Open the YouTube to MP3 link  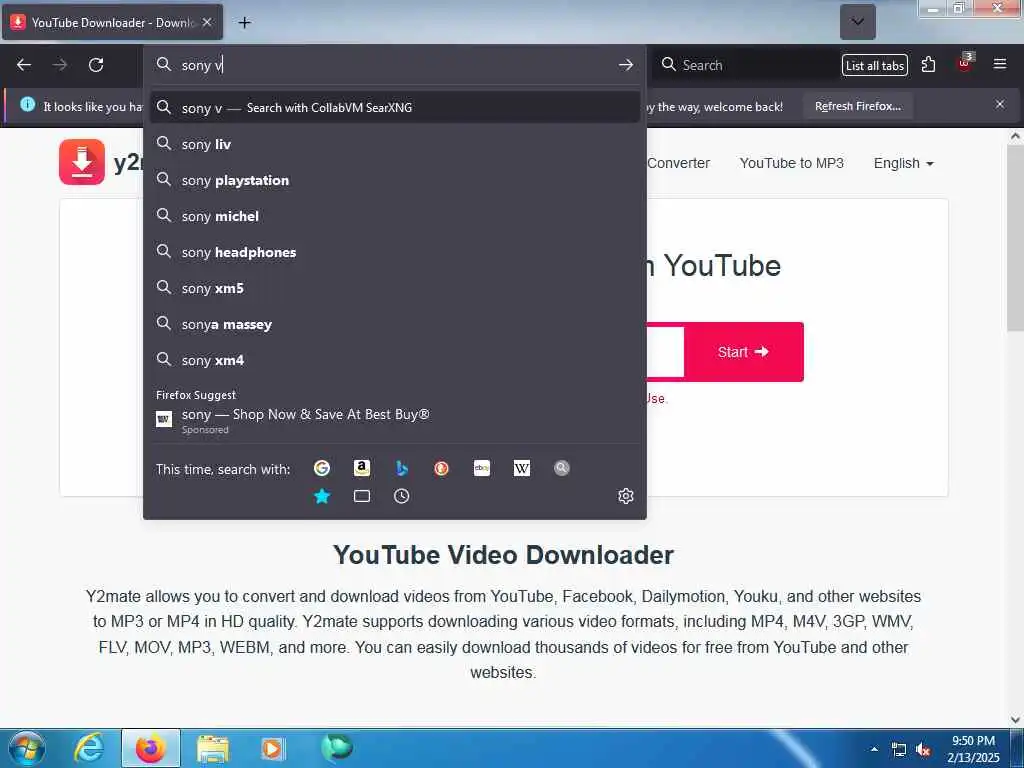coord(792,163)
